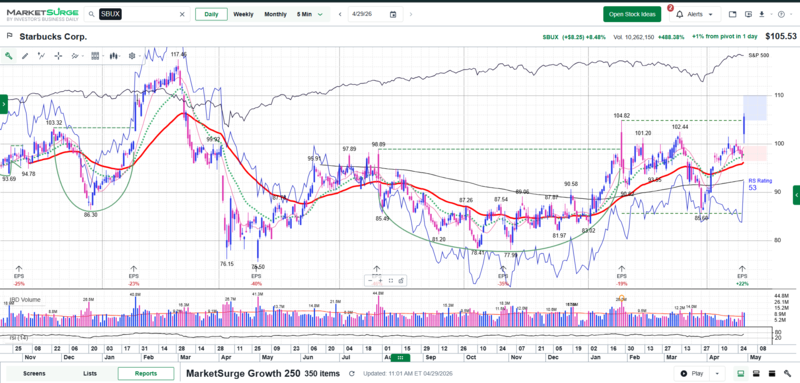Select the 5 Min intraday timeframe
Screen dimensions: 800x383
(x=304, y=14)
